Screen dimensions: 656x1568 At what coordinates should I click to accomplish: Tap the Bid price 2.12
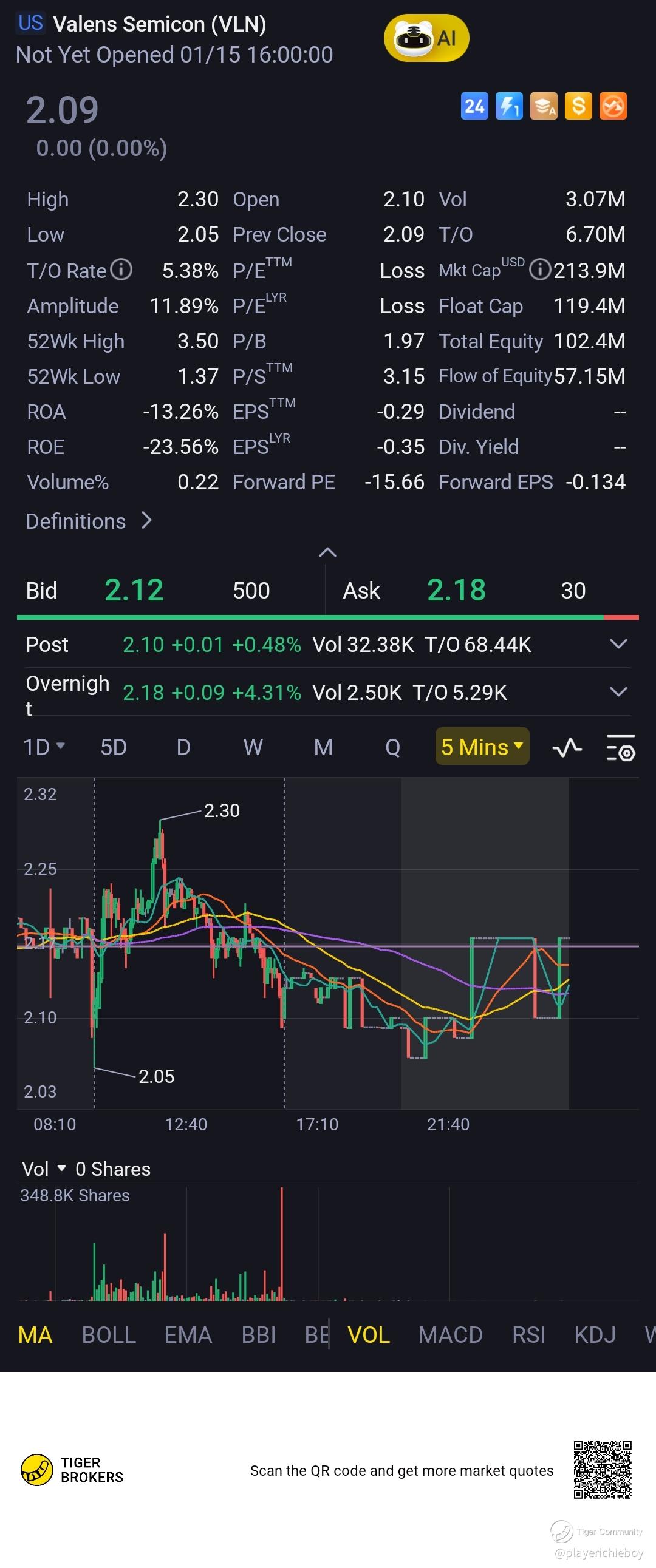[x=134, y=589]
